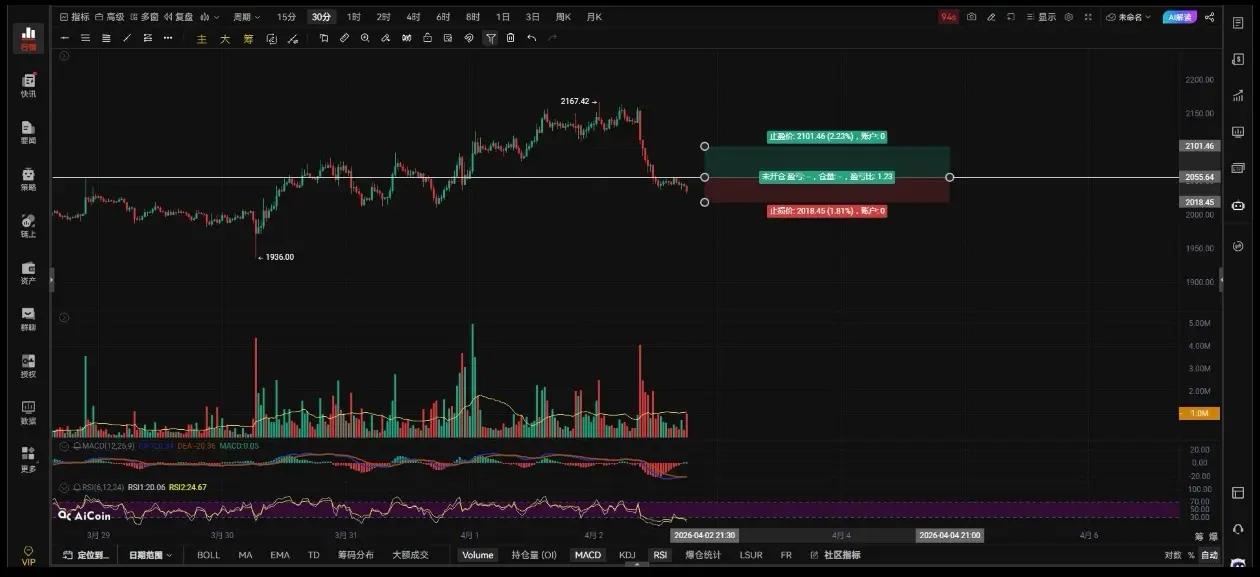This screenshot has width=1260, height=577.
Task: Click the 高级 advanced button
Action: click(x=110, y=17)
